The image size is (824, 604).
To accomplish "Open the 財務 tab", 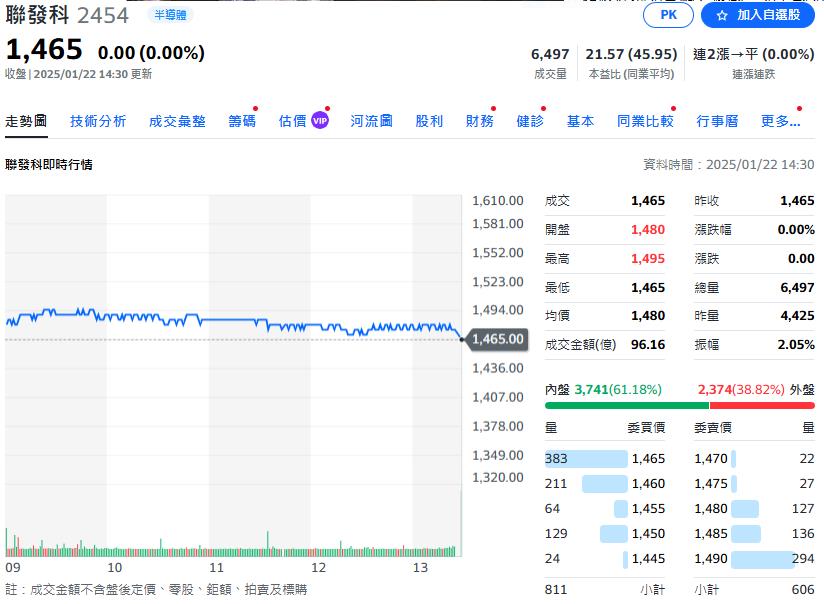I will [x=480, y=121].
